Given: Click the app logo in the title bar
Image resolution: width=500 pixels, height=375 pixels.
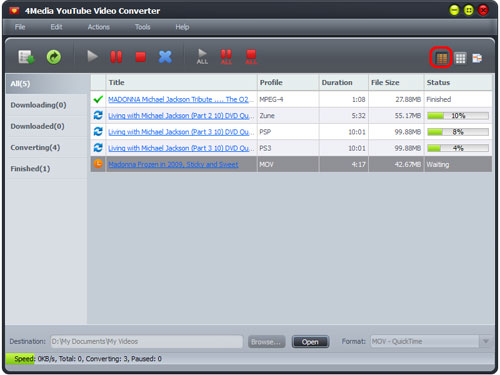Looking at the screenshot, I should (14, 11).
